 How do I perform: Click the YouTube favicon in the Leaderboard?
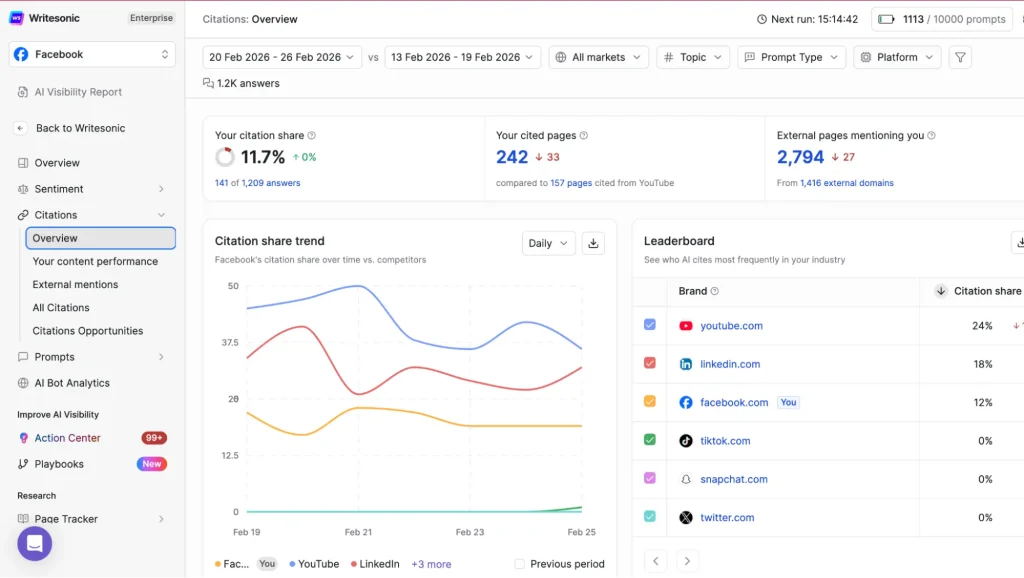(x=687, y=325)
